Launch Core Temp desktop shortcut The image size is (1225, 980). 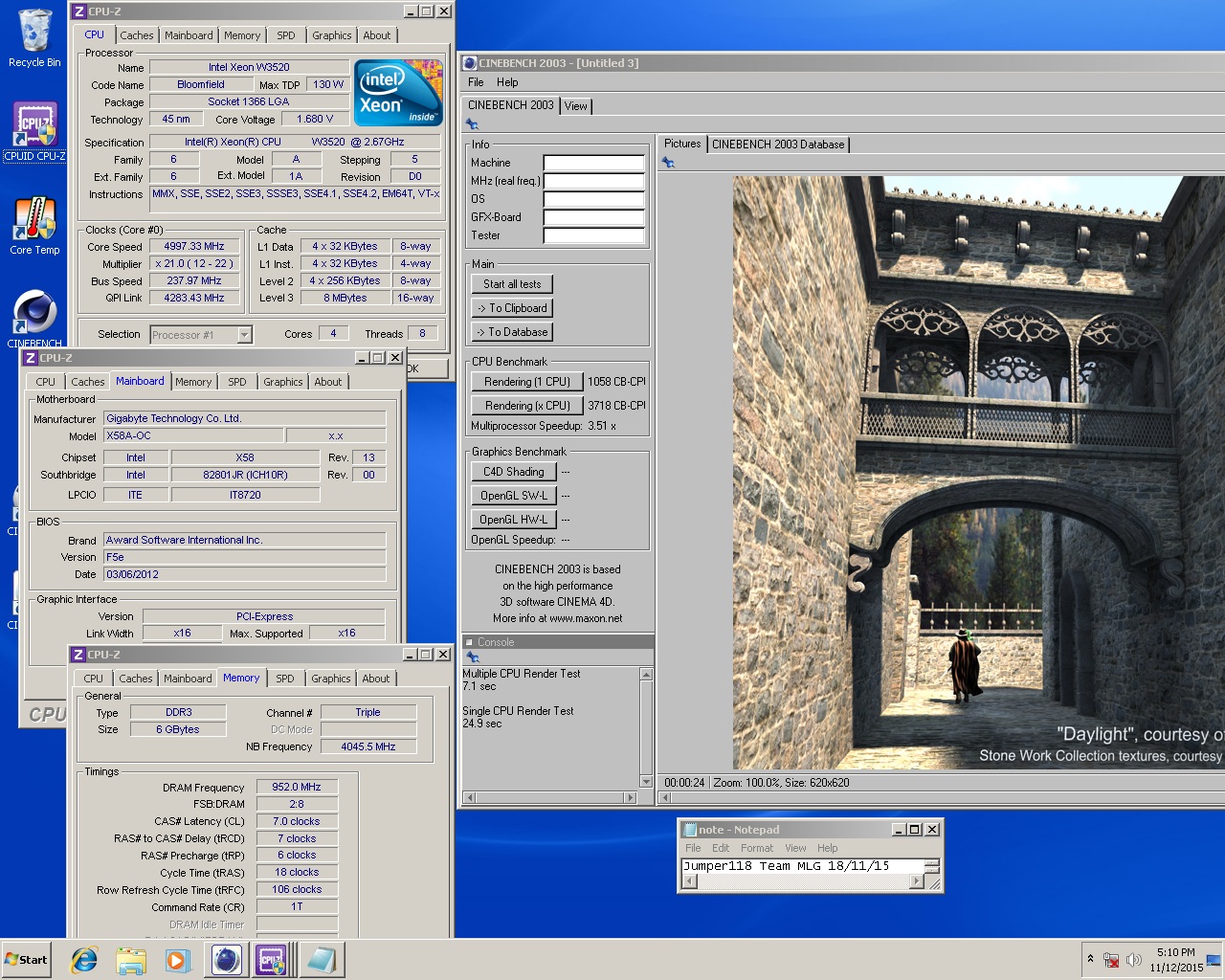[x=34, y=226]
